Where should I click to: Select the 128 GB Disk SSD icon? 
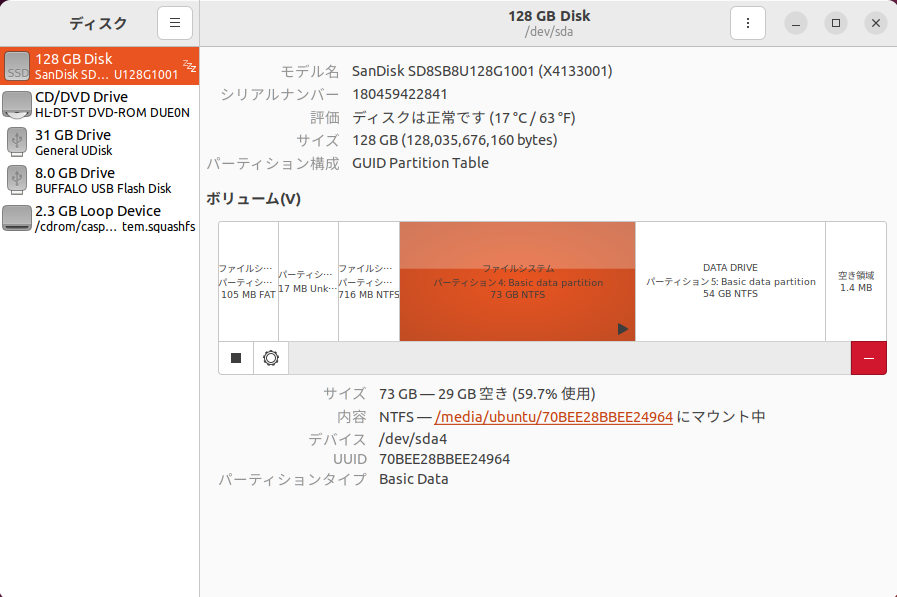click(x=17, y=67)
